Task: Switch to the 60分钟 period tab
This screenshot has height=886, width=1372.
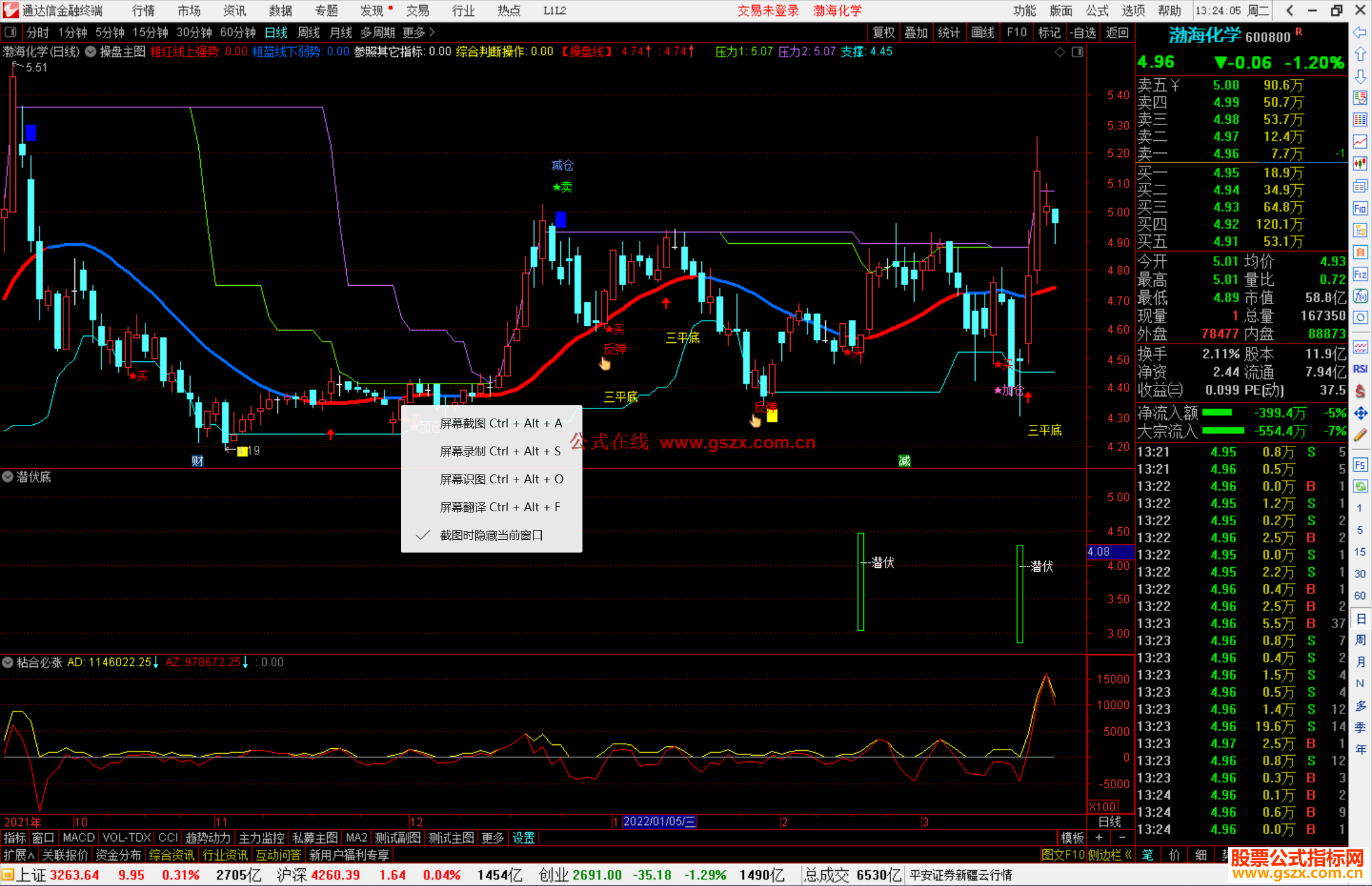Action: 238,32
